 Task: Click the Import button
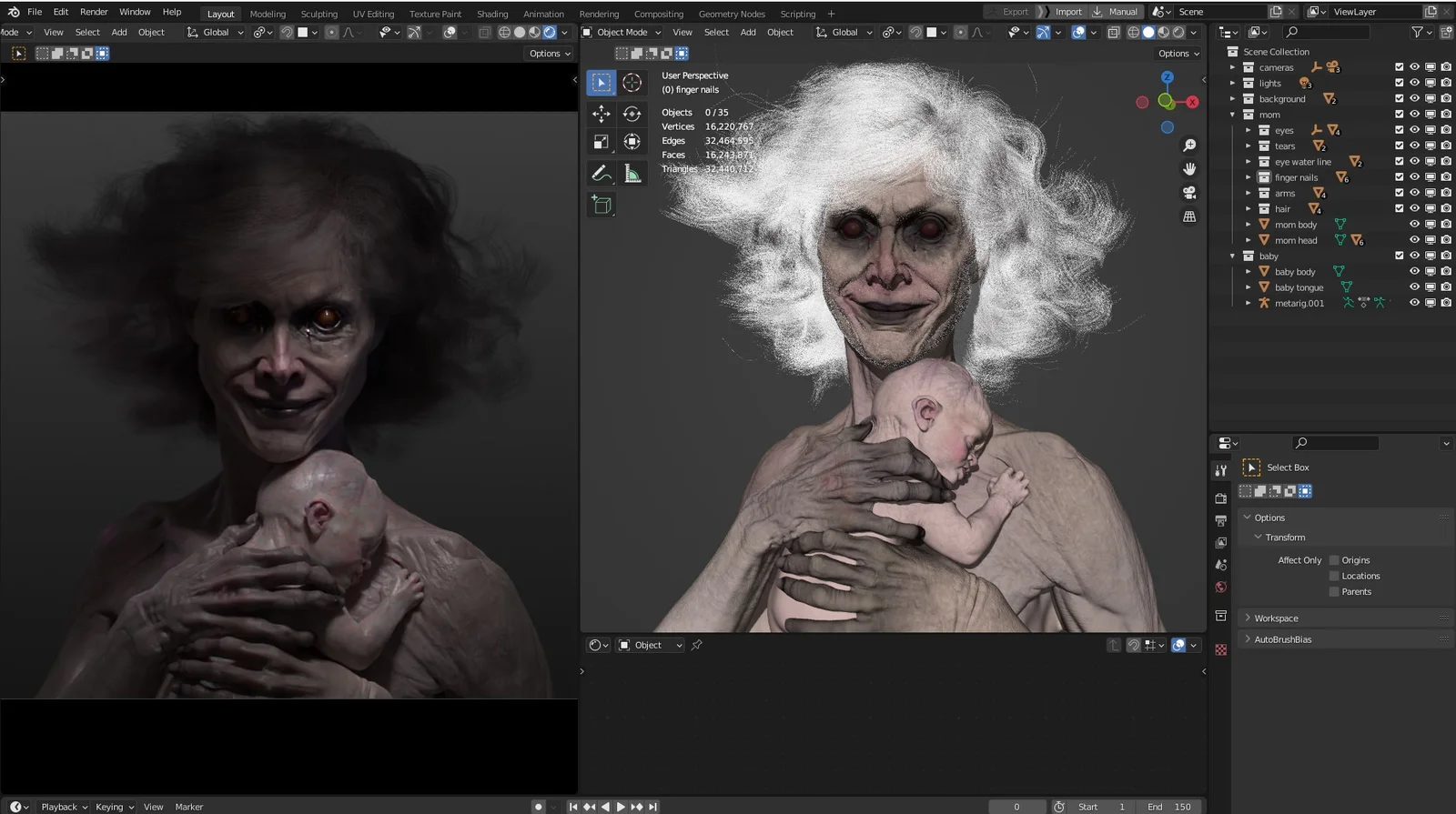click(1067, 12)
